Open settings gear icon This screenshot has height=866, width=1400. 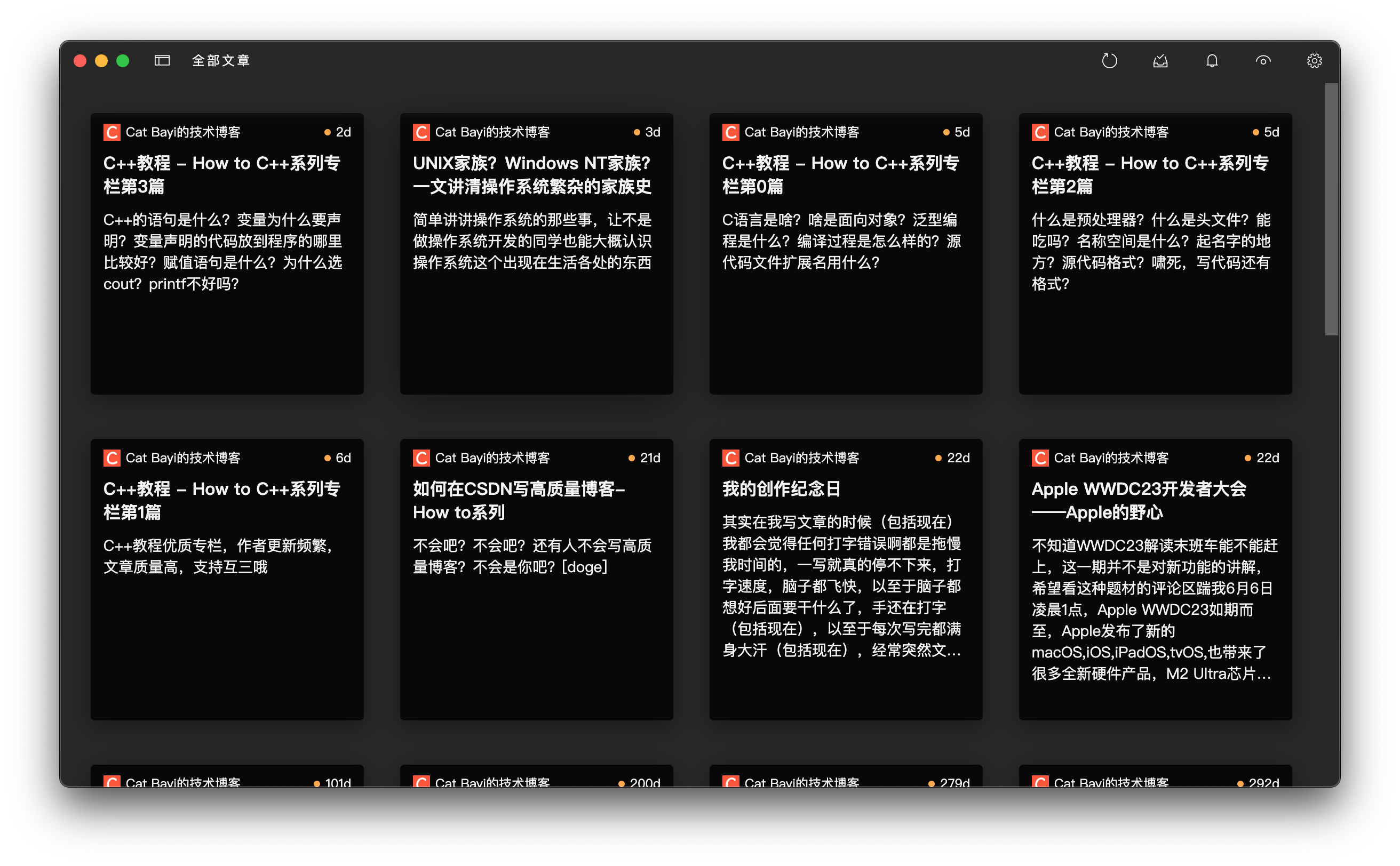(x=1314, y=61)
